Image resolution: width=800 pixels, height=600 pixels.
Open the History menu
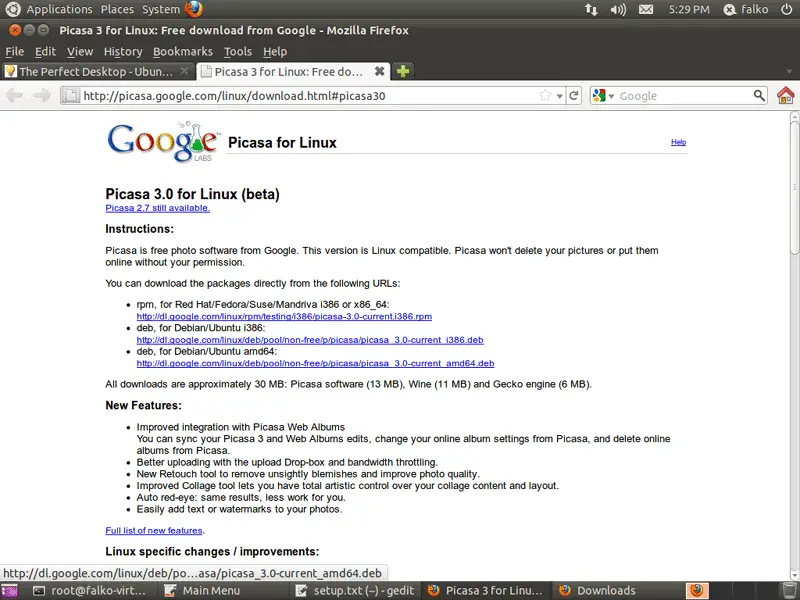pyautogui.click(x=123, y=52)
